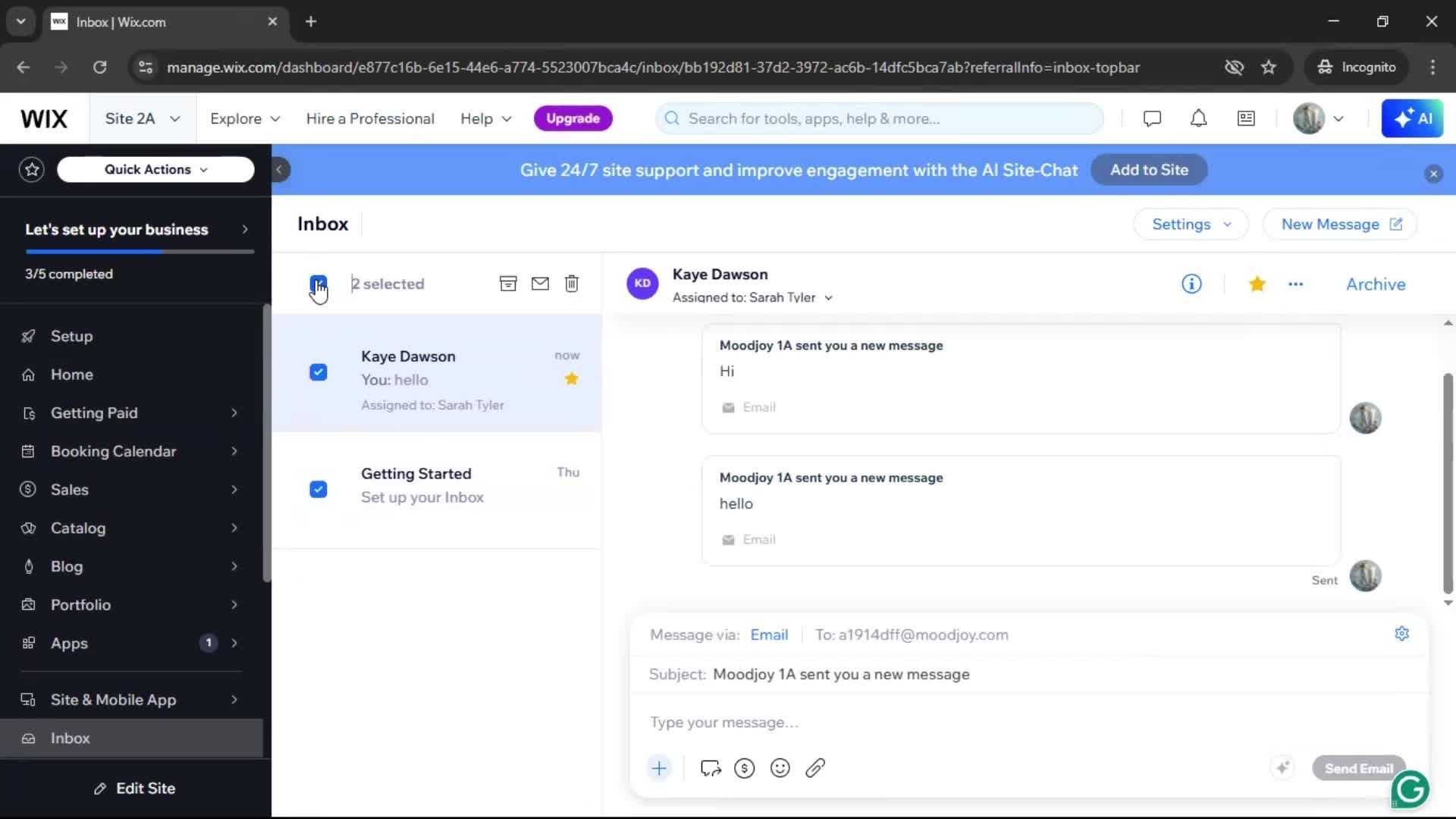Open chat icon in Wix top bar

click(1152, 118)
